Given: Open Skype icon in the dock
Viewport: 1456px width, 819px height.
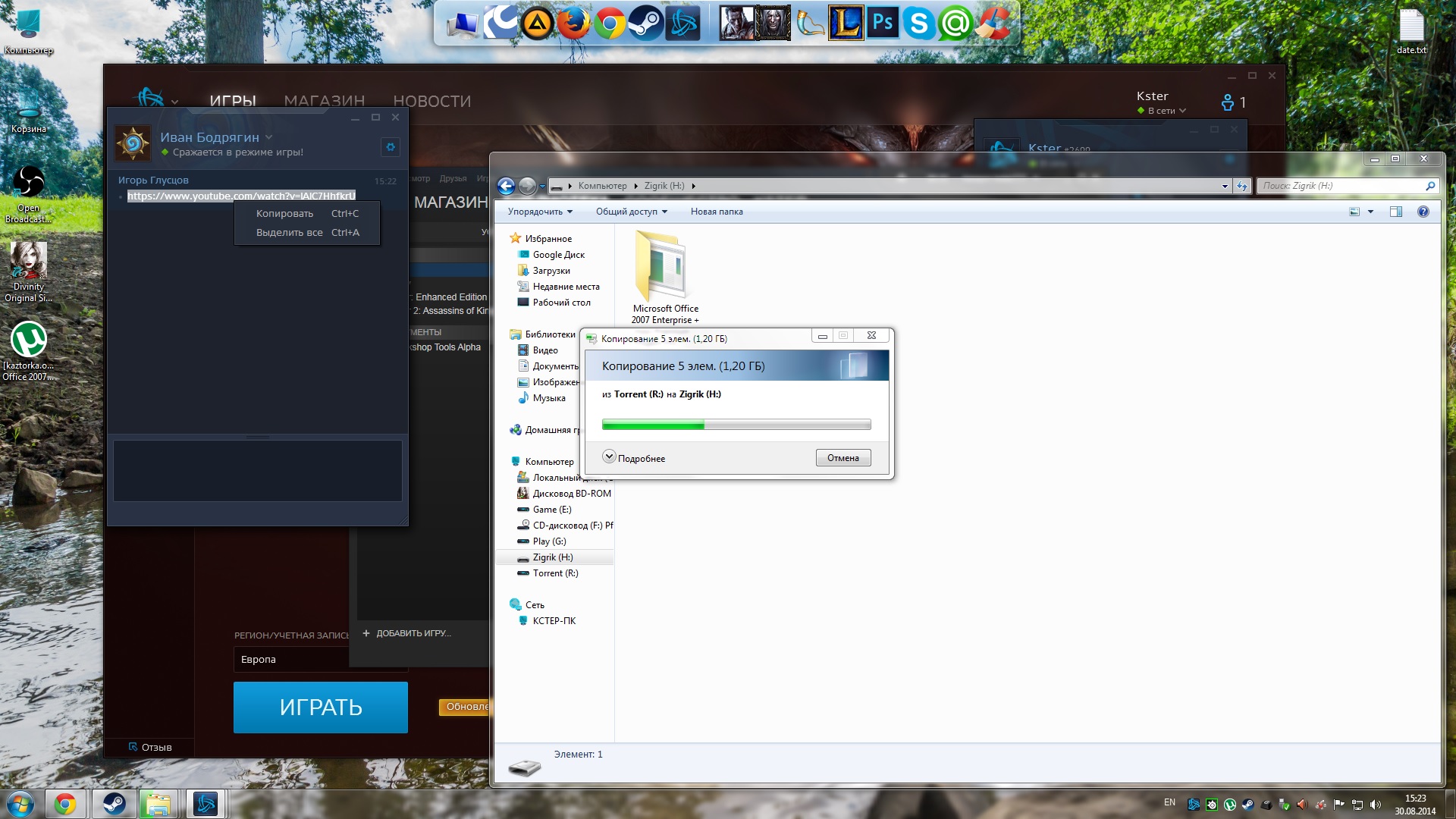Looking at the screenshot, I should click(919, 23).
